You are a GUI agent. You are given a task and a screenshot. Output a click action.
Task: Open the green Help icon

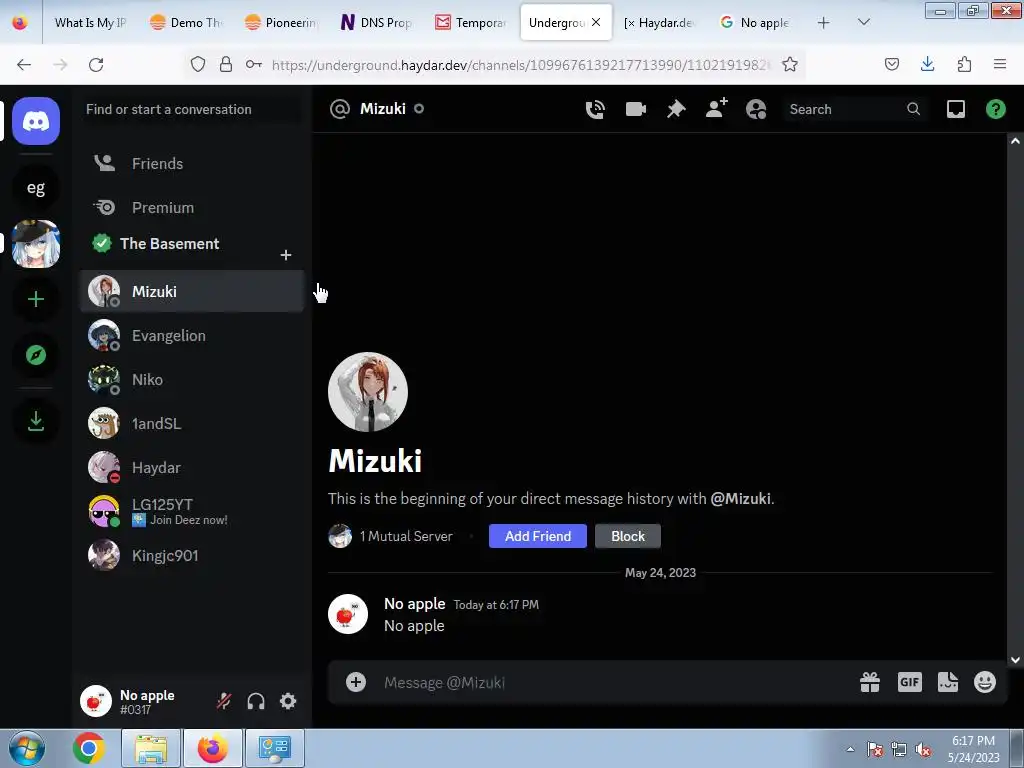995,109
